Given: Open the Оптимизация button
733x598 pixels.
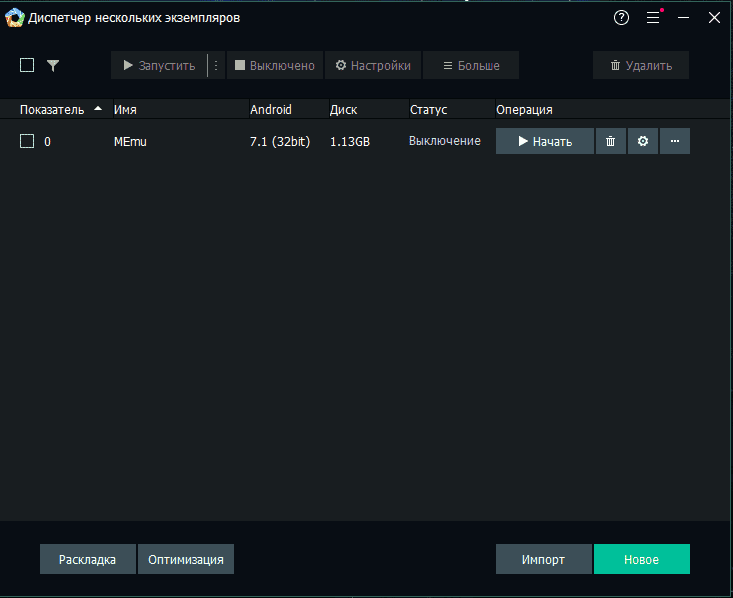Looking at the screenshot, I should [186, 559].
